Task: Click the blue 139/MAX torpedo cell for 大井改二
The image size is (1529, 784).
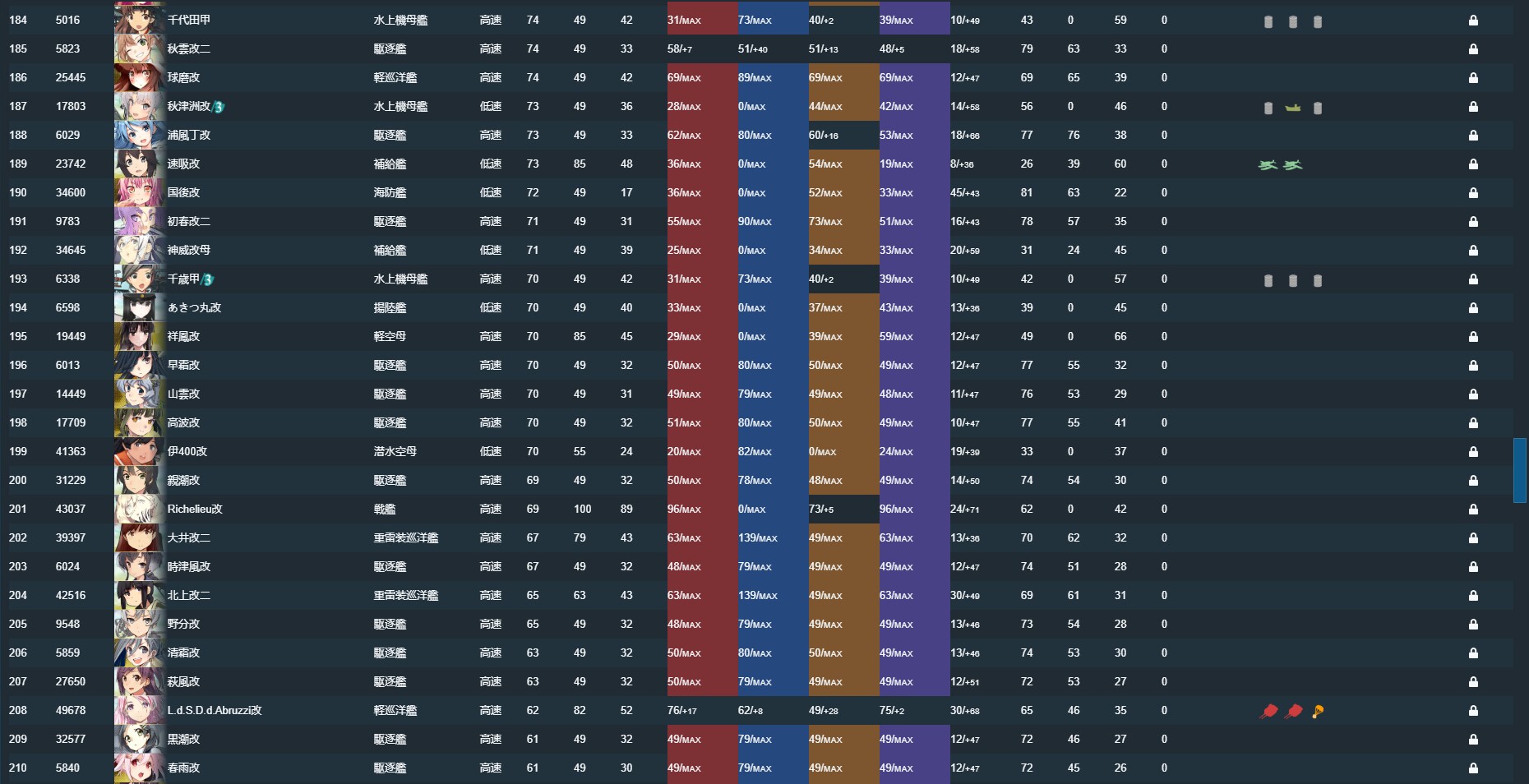Action: pyautogui.click(x=773, y=537)
